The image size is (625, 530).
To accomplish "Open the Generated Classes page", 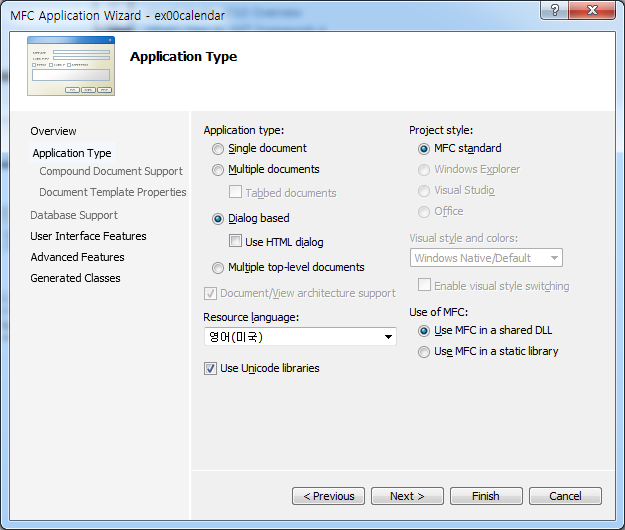I will coord(75,278).
